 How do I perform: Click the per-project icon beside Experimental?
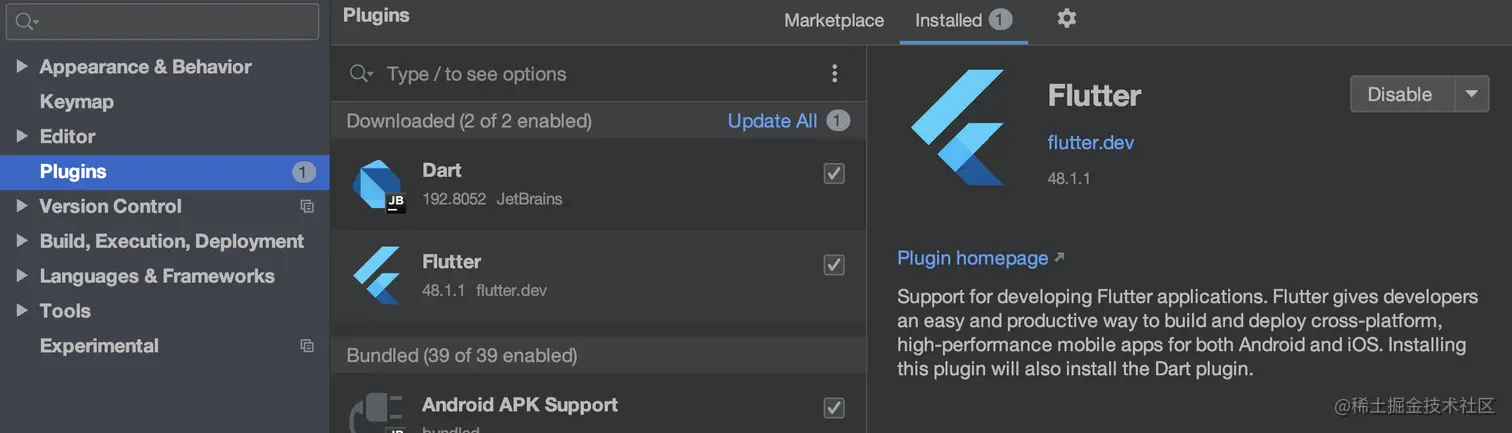(307, 346)
